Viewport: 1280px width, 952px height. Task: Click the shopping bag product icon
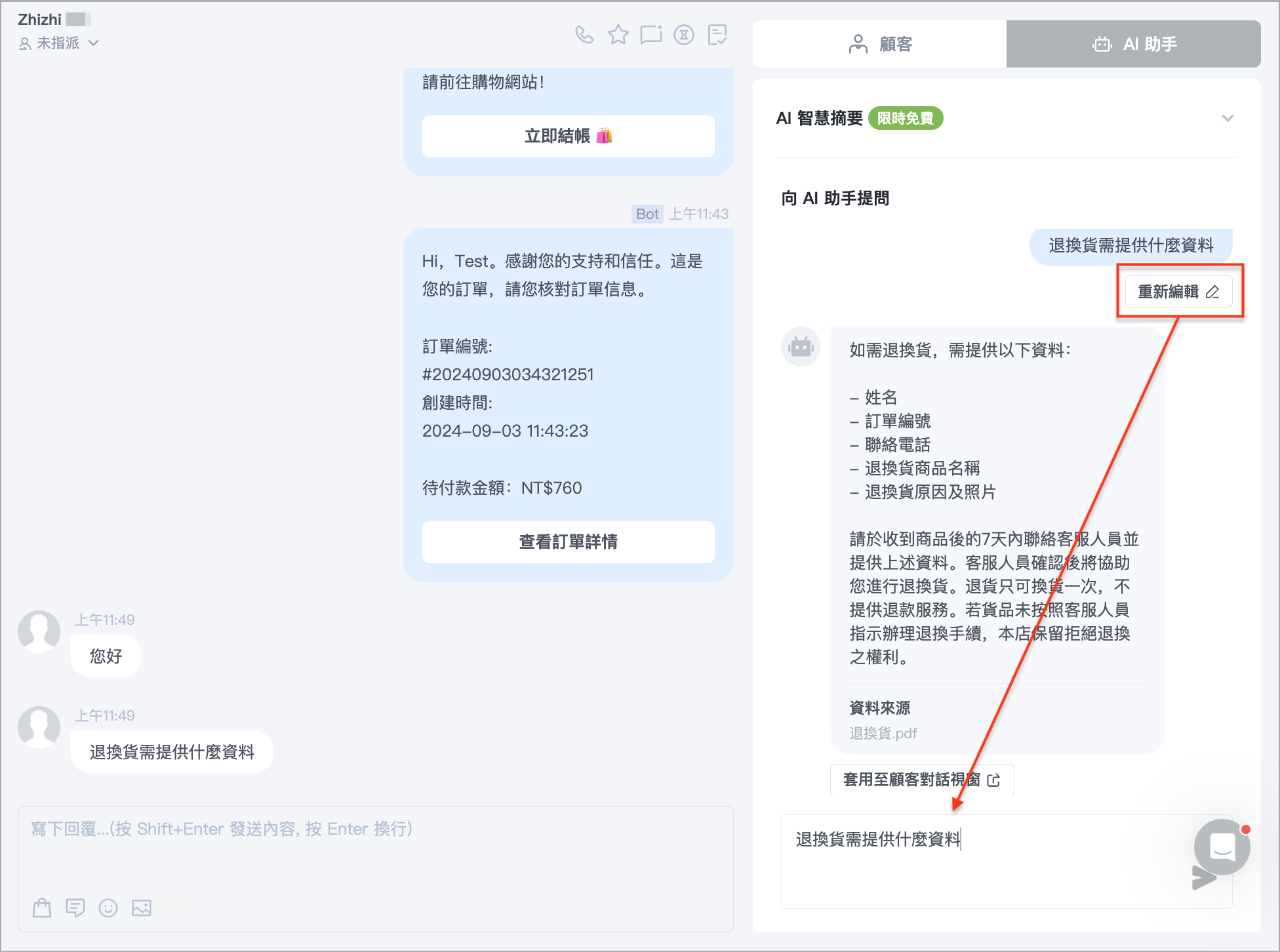pyautogui.click(x=42, y=907)
